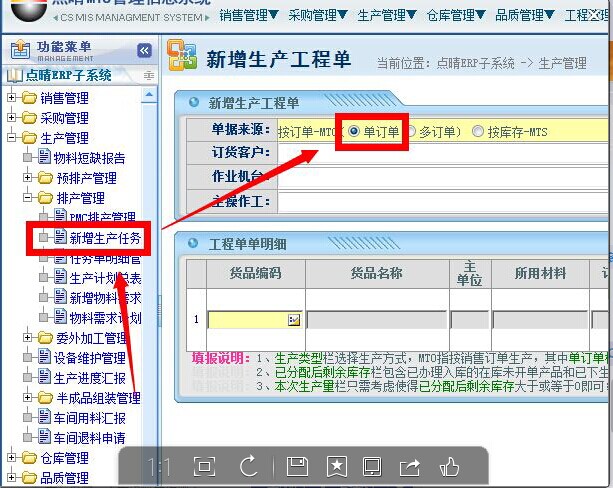The image size is (613, 488).
Task: Click the save icon in bottom toolbar
Action: coord(296,466)
